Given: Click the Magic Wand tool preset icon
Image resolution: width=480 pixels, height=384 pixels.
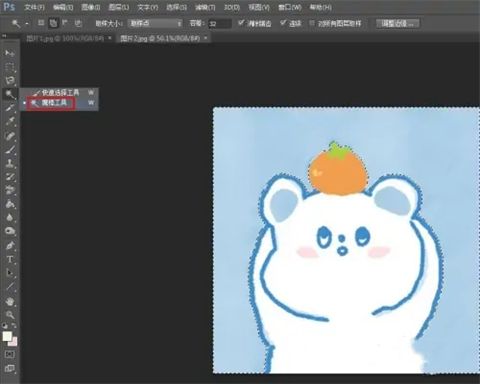Looking at the screenshot, I should (x=16, y=23).
